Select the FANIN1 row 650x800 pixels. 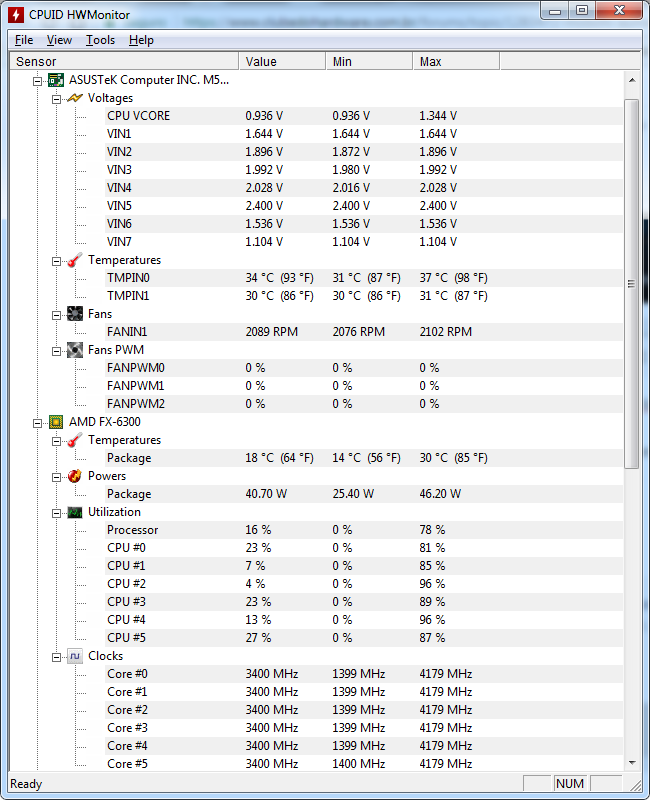point(363,332)
